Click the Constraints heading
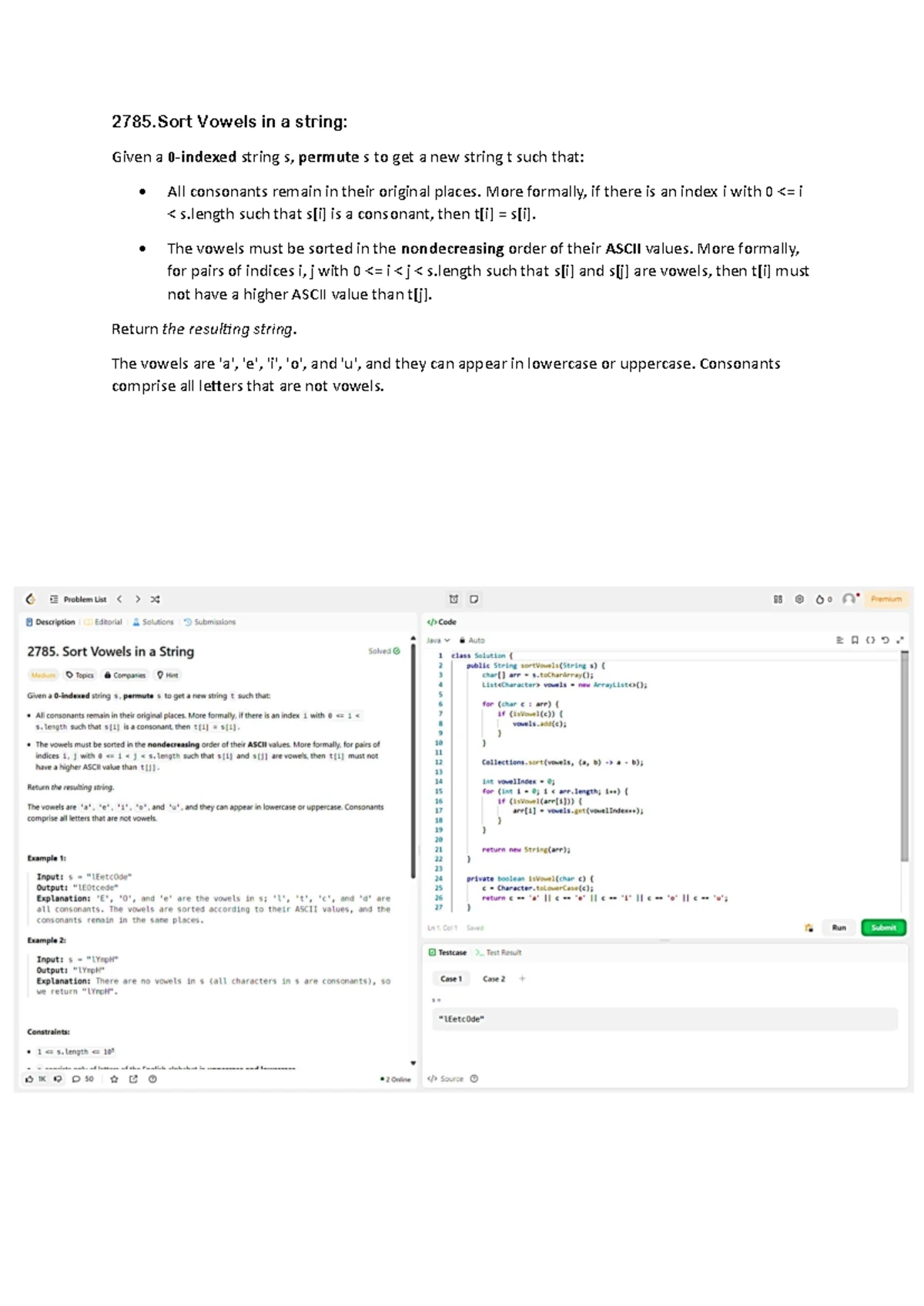The height and width of the screenshot is (1306, 924). [x=49, y=1032]
